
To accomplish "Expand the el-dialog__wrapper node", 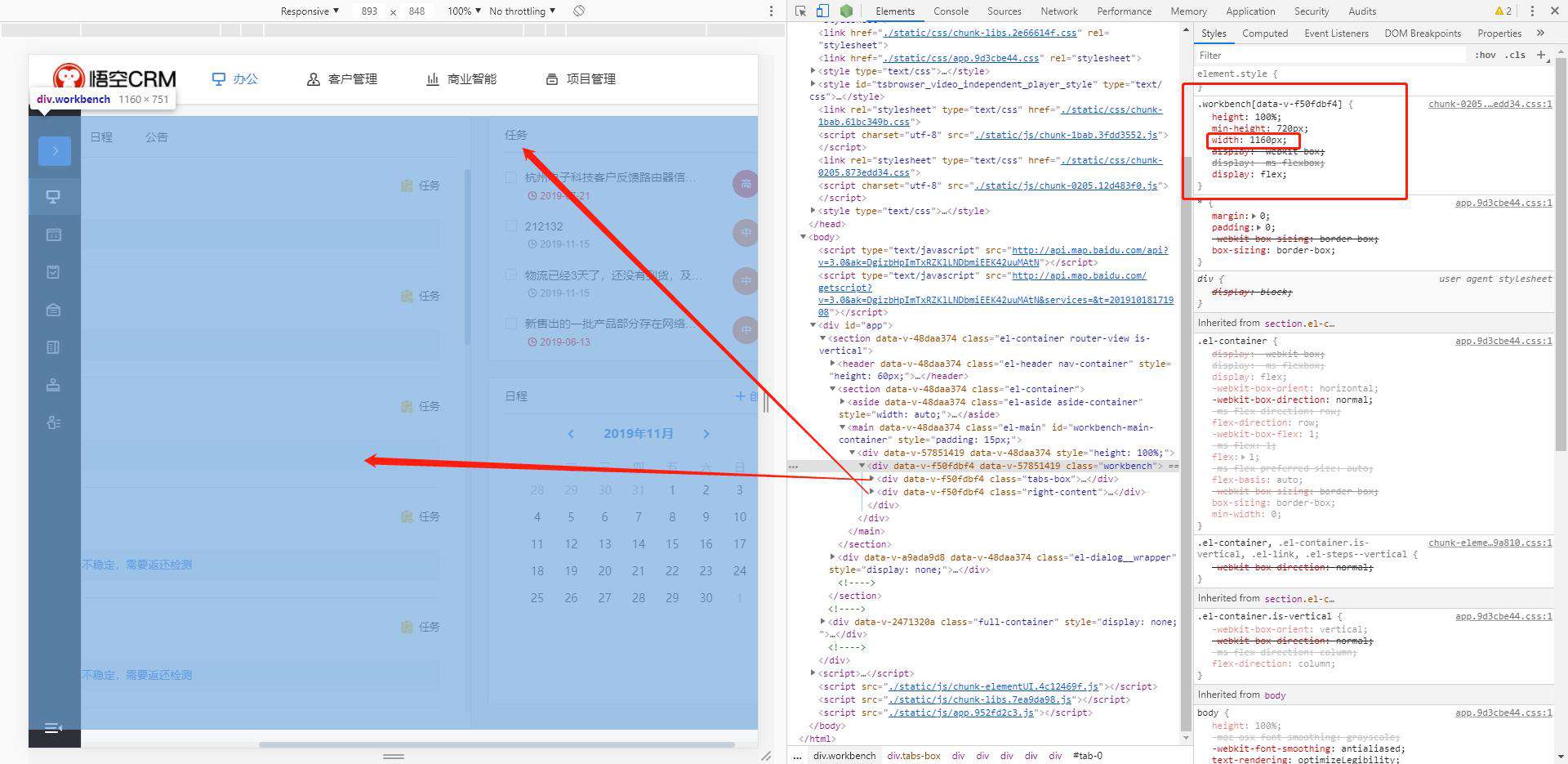I will pos(832,557).
